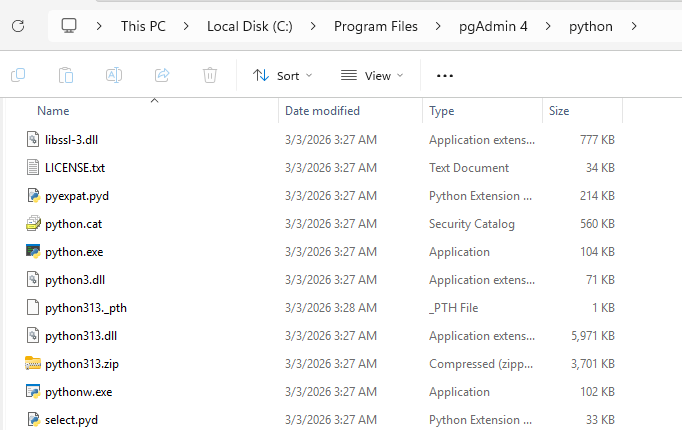Viewport: 682px width, 430px height.
Task: Expand chevron after Program Files
Action: coord(438,26)
